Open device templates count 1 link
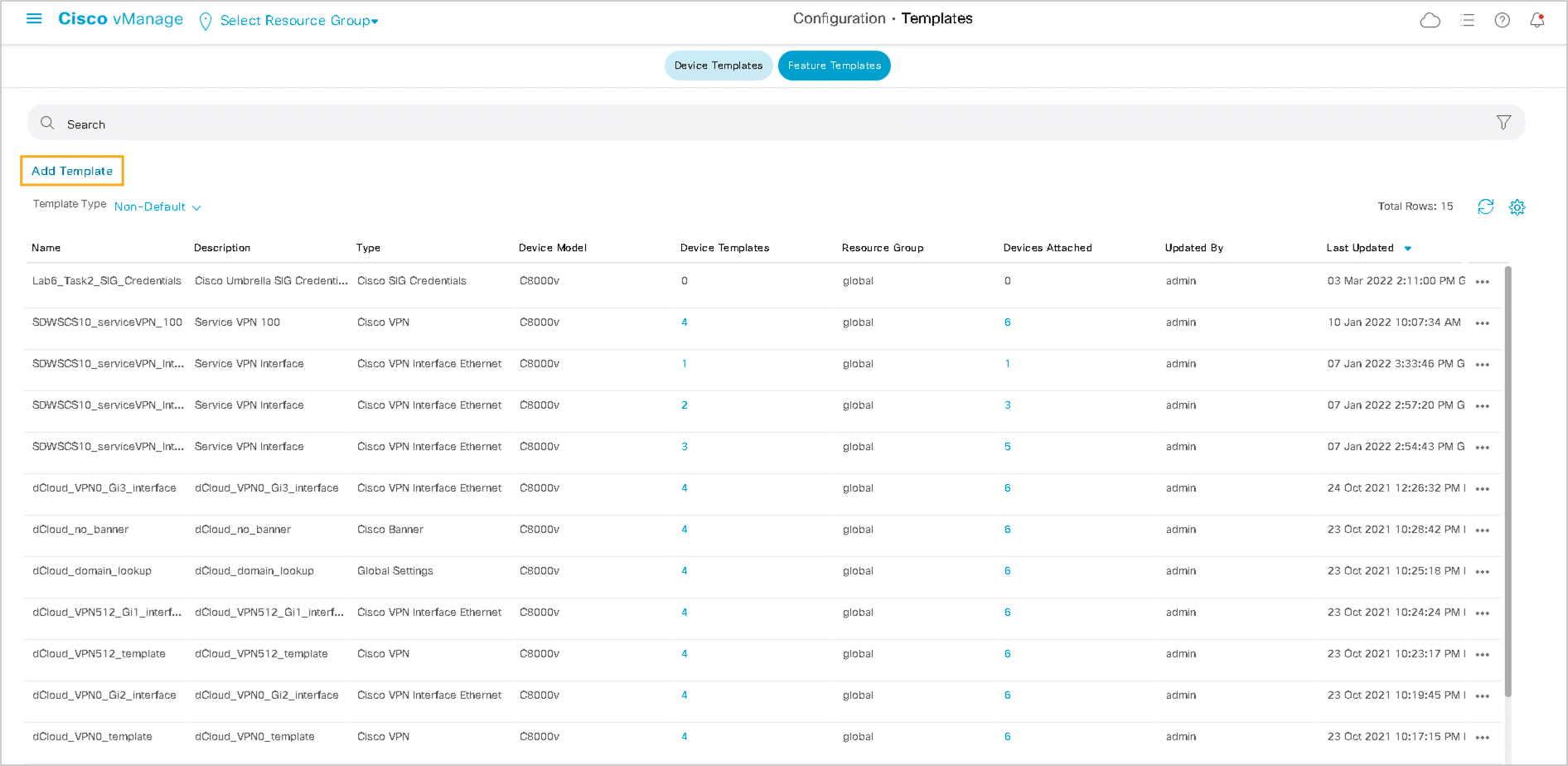The height and width of the screenshot is (766, 1568). click(x=685, y=364)
